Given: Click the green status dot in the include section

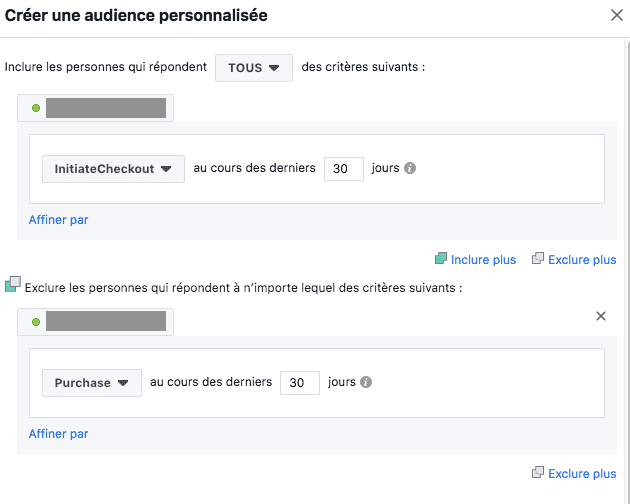Looking at the screenshot, I should pos(36,108).
